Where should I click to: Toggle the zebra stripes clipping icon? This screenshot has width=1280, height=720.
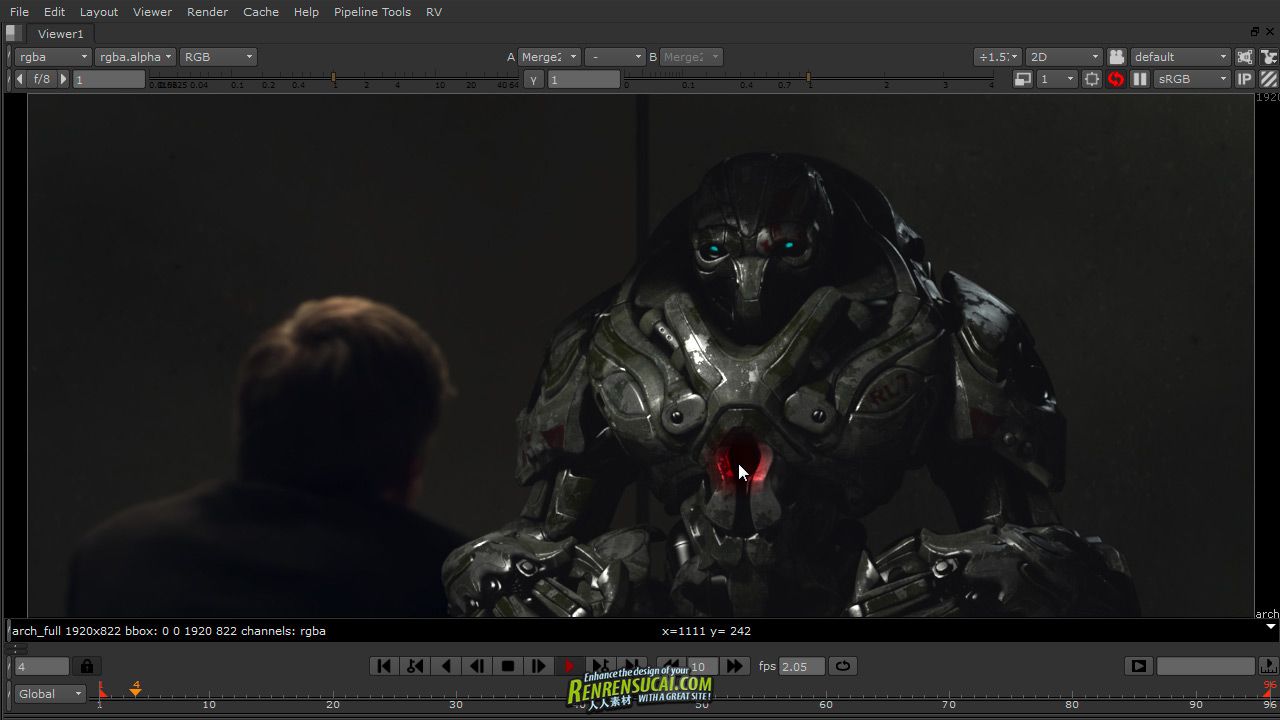[1269, 79]
